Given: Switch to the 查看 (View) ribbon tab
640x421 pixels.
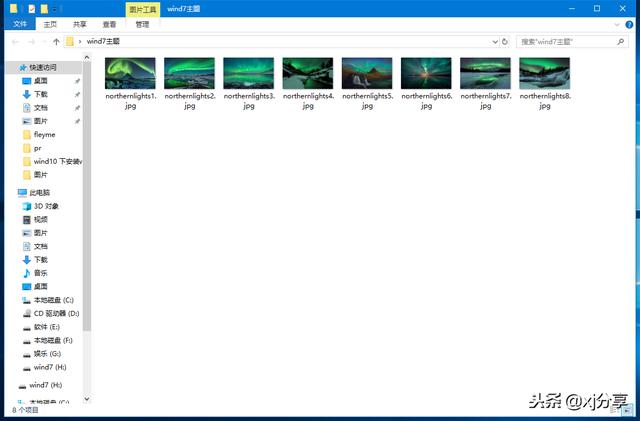Looking at the screenshot, I should click(x=109, y=25).
